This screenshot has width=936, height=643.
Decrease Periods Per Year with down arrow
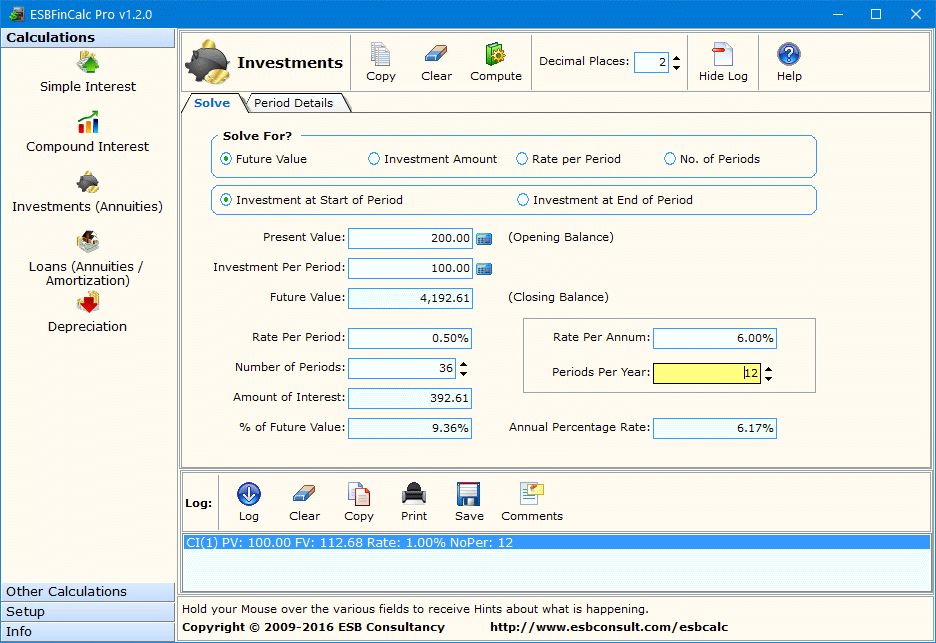pyautogui.click(x=768, y=379)
